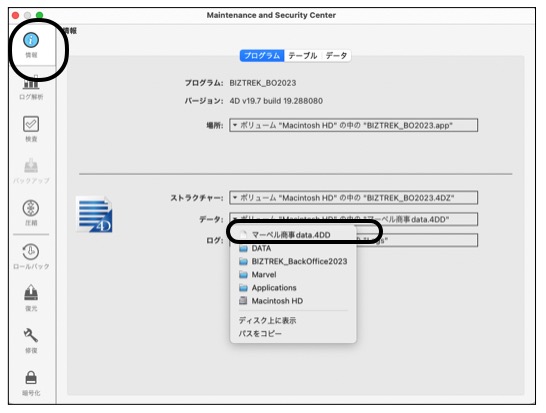Open the ロールバック rollback icon

(x=31, y=256)
